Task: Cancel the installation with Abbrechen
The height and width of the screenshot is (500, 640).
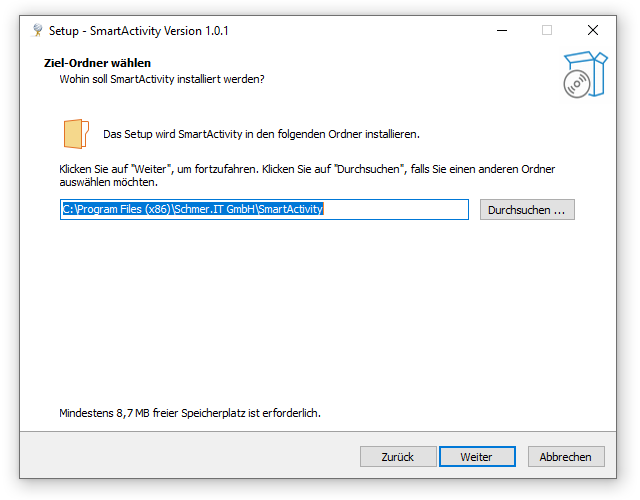Action: (x=566, y=457)
